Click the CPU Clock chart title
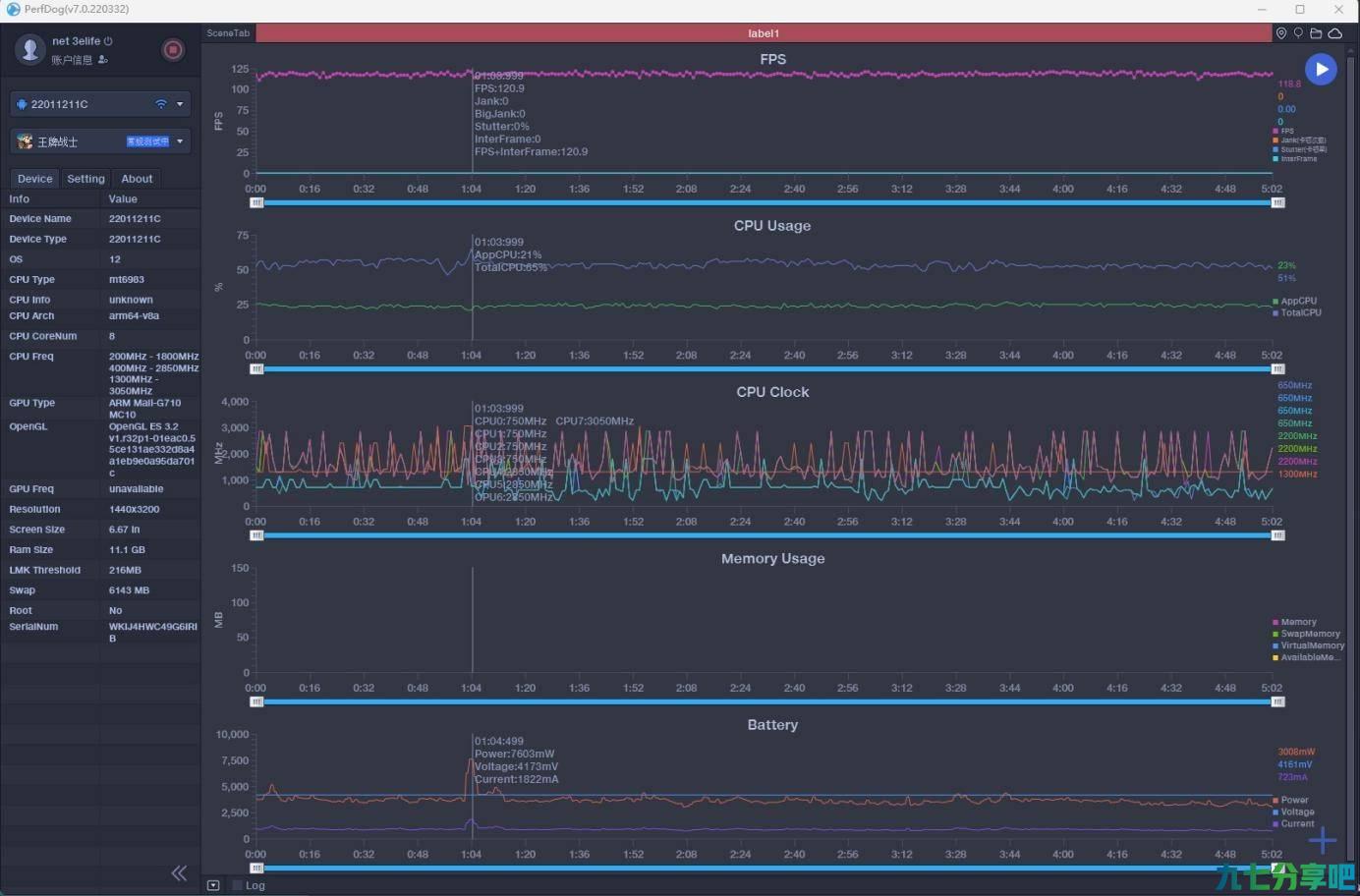This screenshot has height=896, width=1360. [772, 392]
